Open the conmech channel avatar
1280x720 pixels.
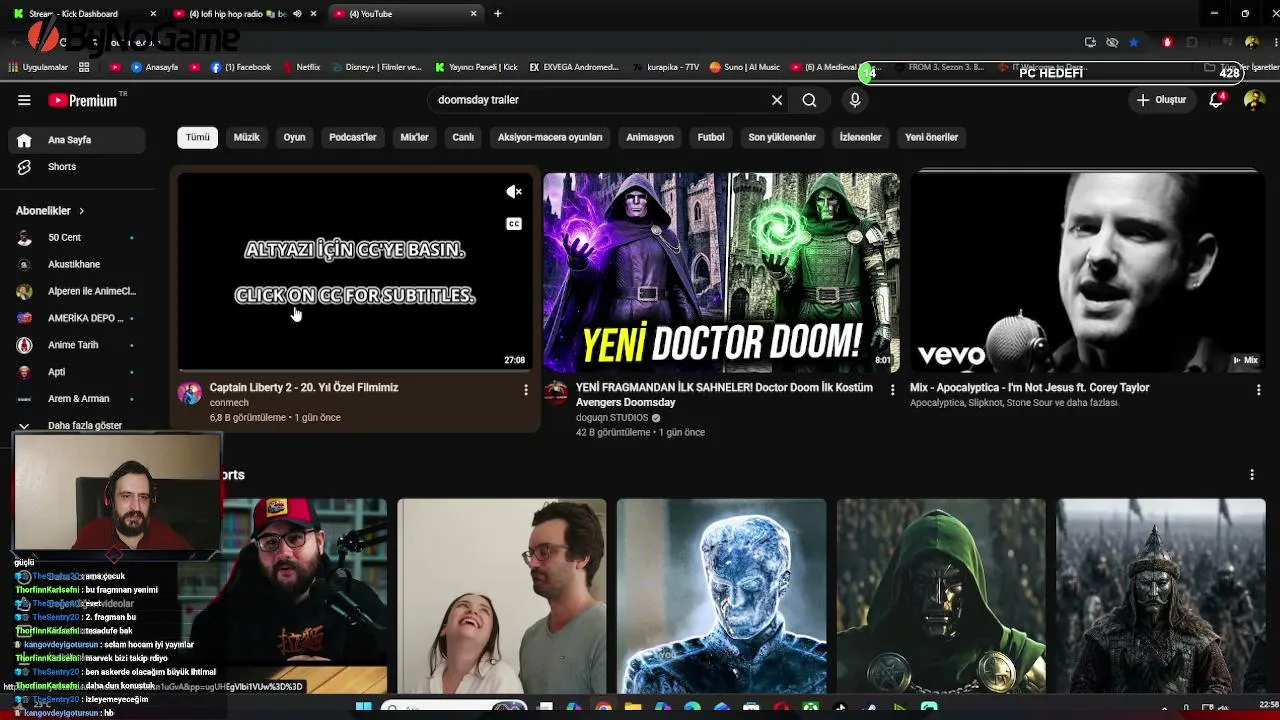[190, 393]
